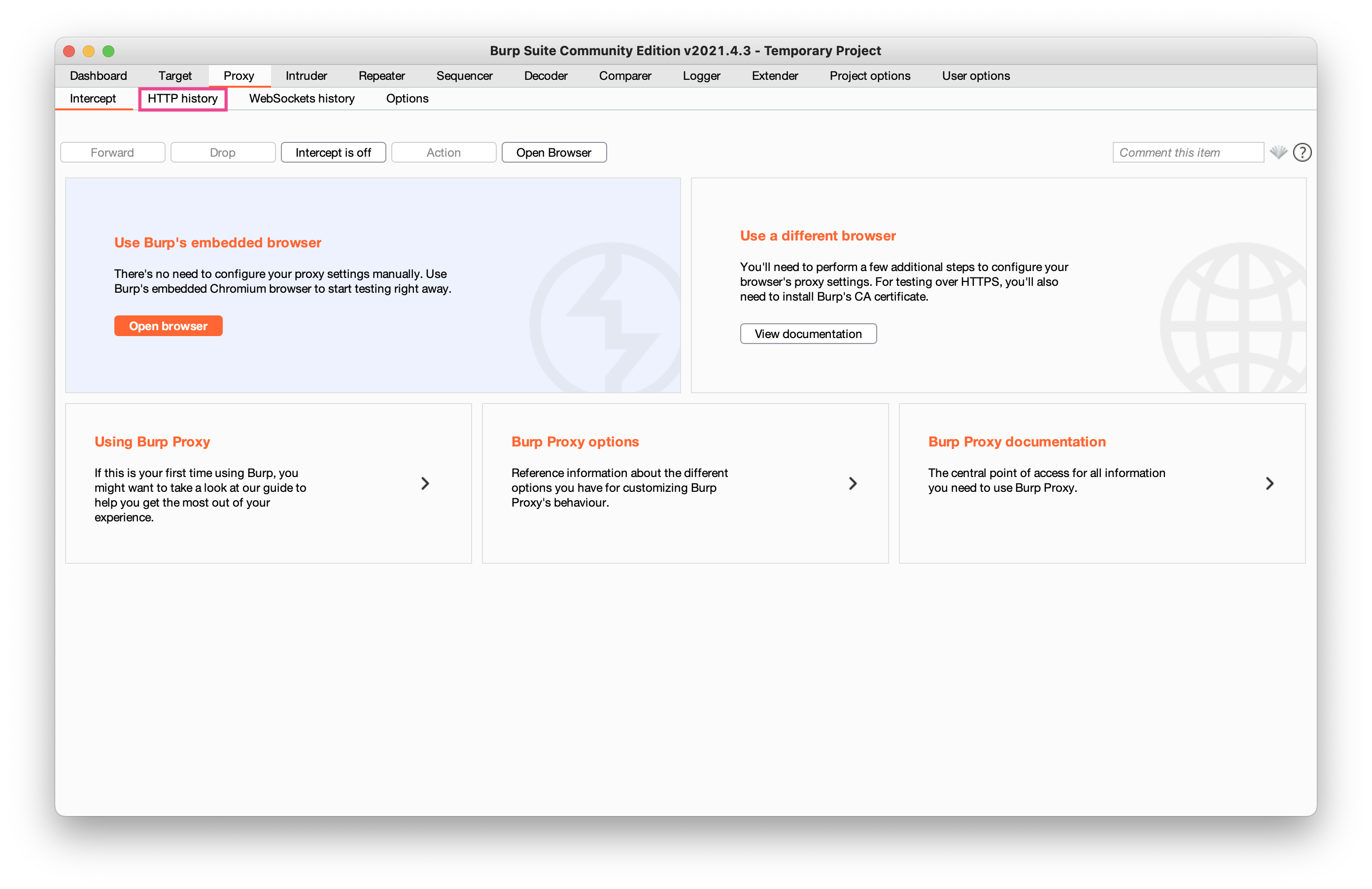Click the Forward button
The width and height of the screenshot is (1372, 889).
pyautogui.click(x=112, y=152)
